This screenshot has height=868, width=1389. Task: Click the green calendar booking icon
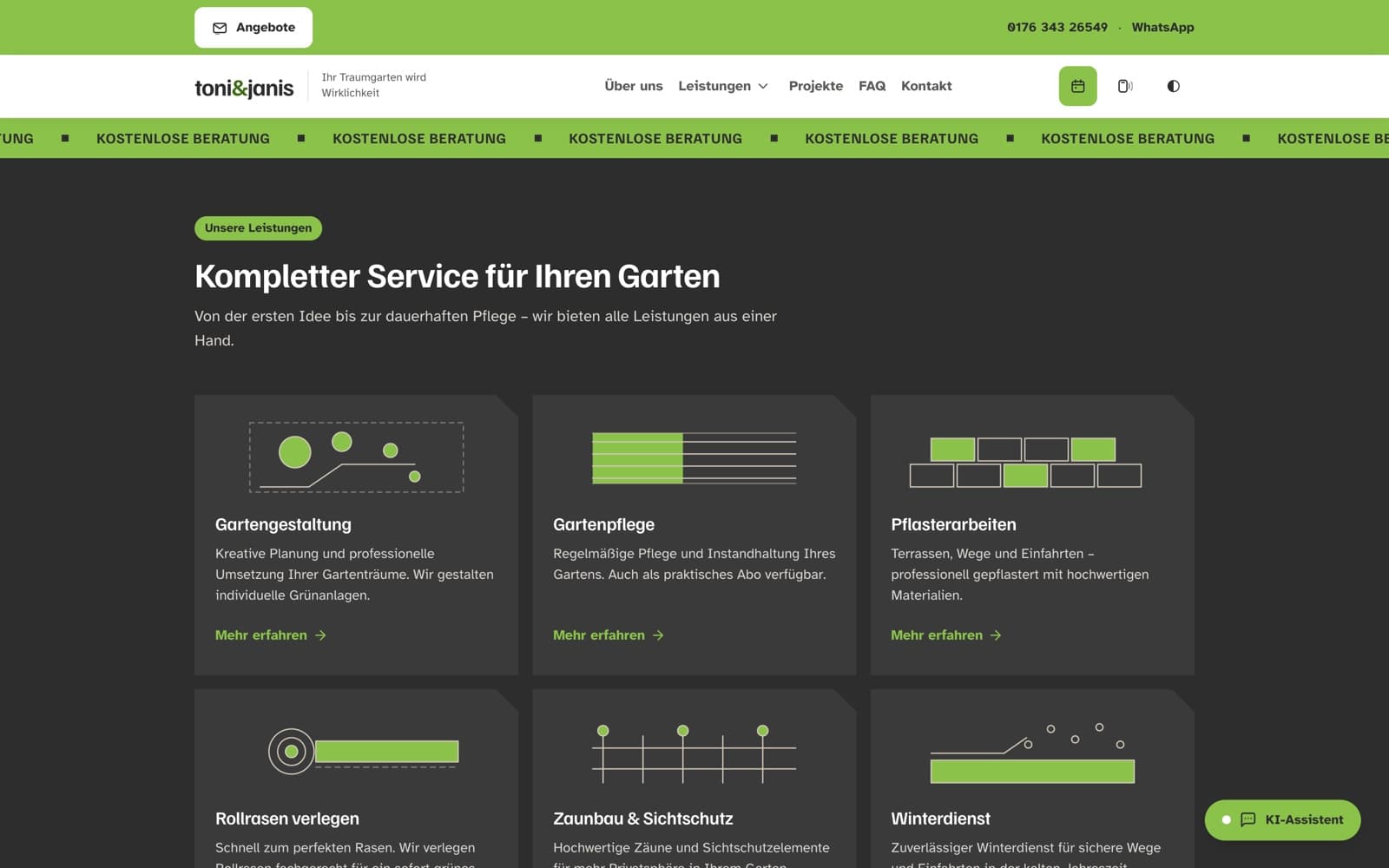point(1077,86)
